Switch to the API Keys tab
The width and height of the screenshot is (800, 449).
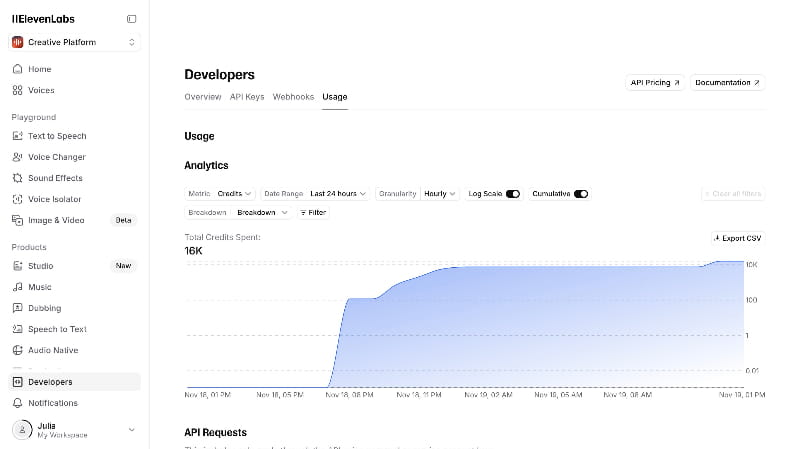point(247,97)
